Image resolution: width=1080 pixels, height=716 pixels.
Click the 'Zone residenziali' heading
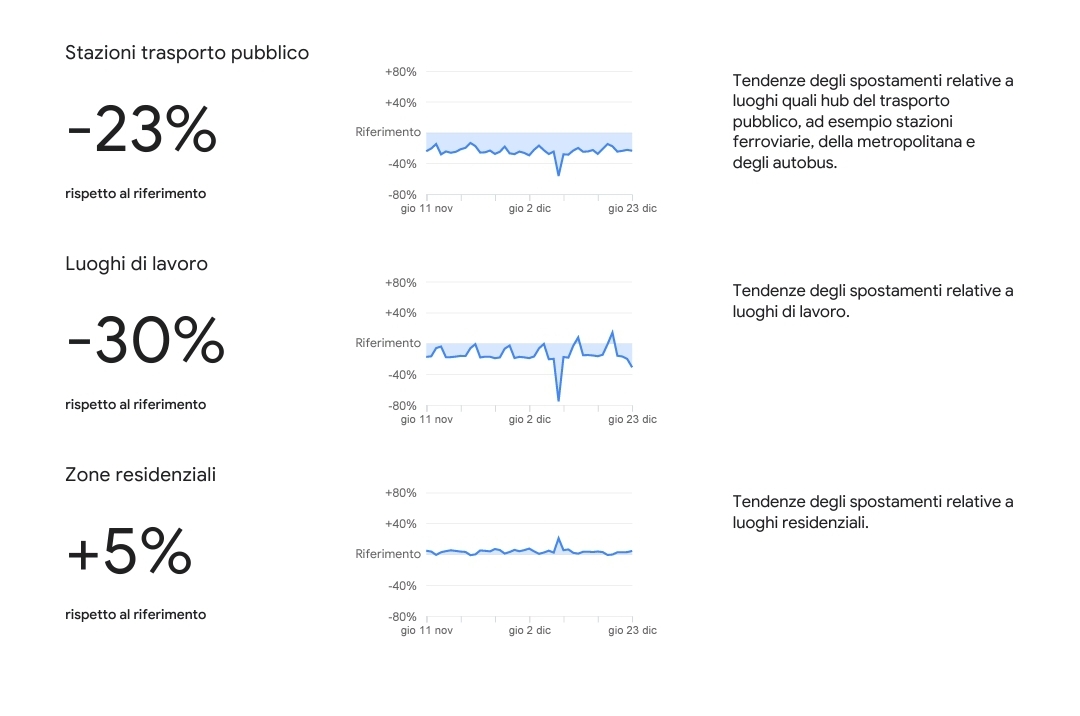pos(140,475)
